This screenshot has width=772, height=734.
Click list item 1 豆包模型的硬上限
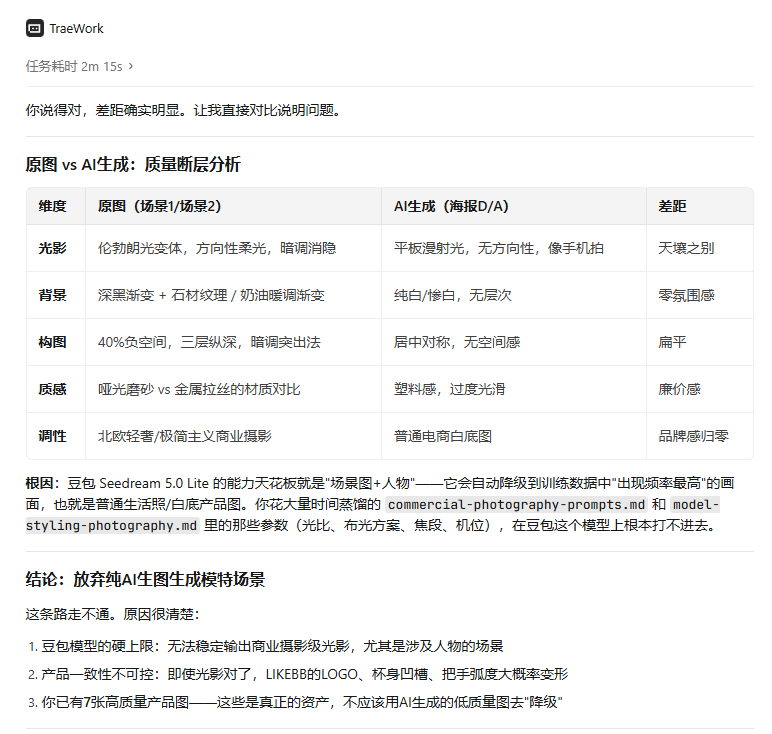click(272, 646)
